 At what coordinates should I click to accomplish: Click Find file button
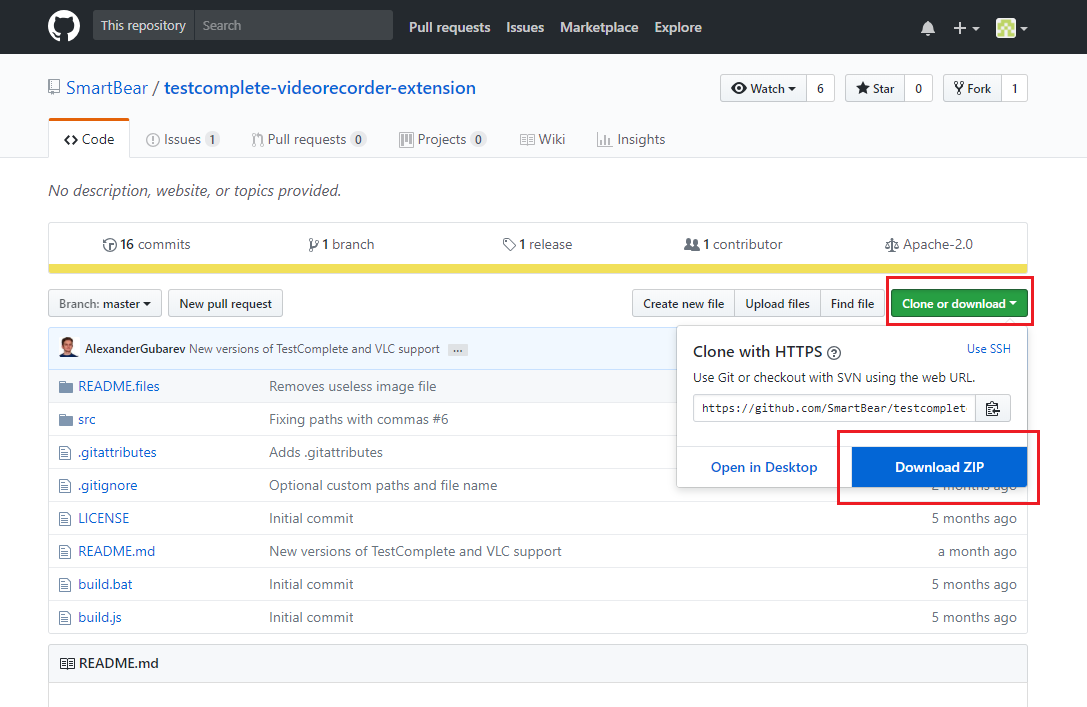[x=852, y=304]
